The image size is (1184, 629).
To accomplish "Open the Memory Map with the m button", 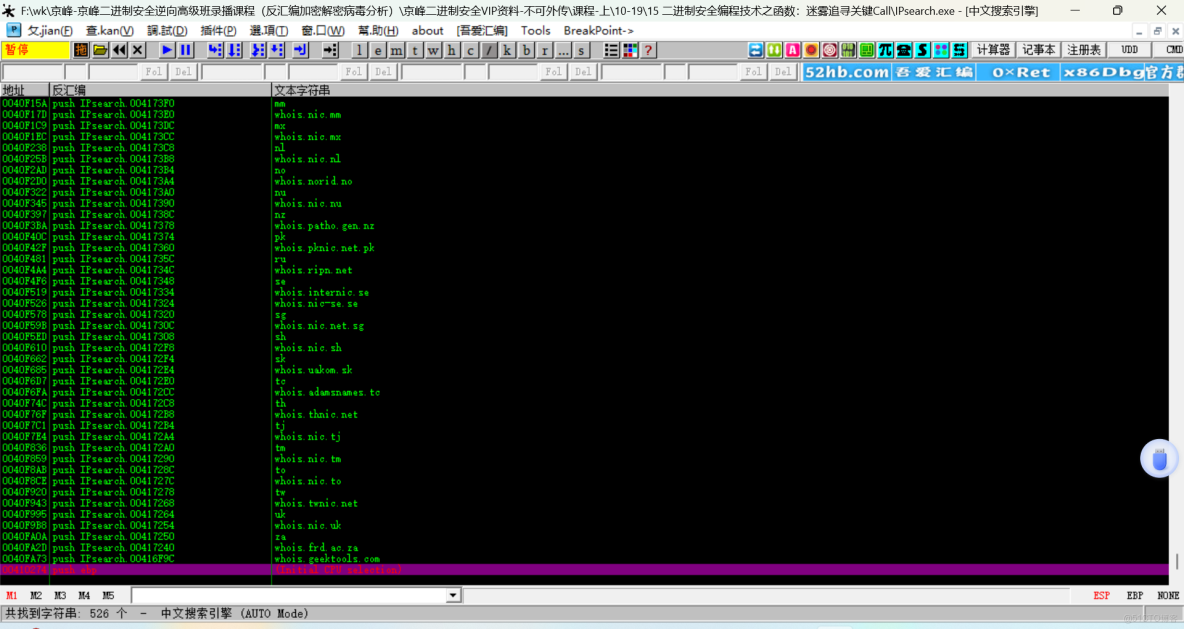I will click(x=396, y=51).
